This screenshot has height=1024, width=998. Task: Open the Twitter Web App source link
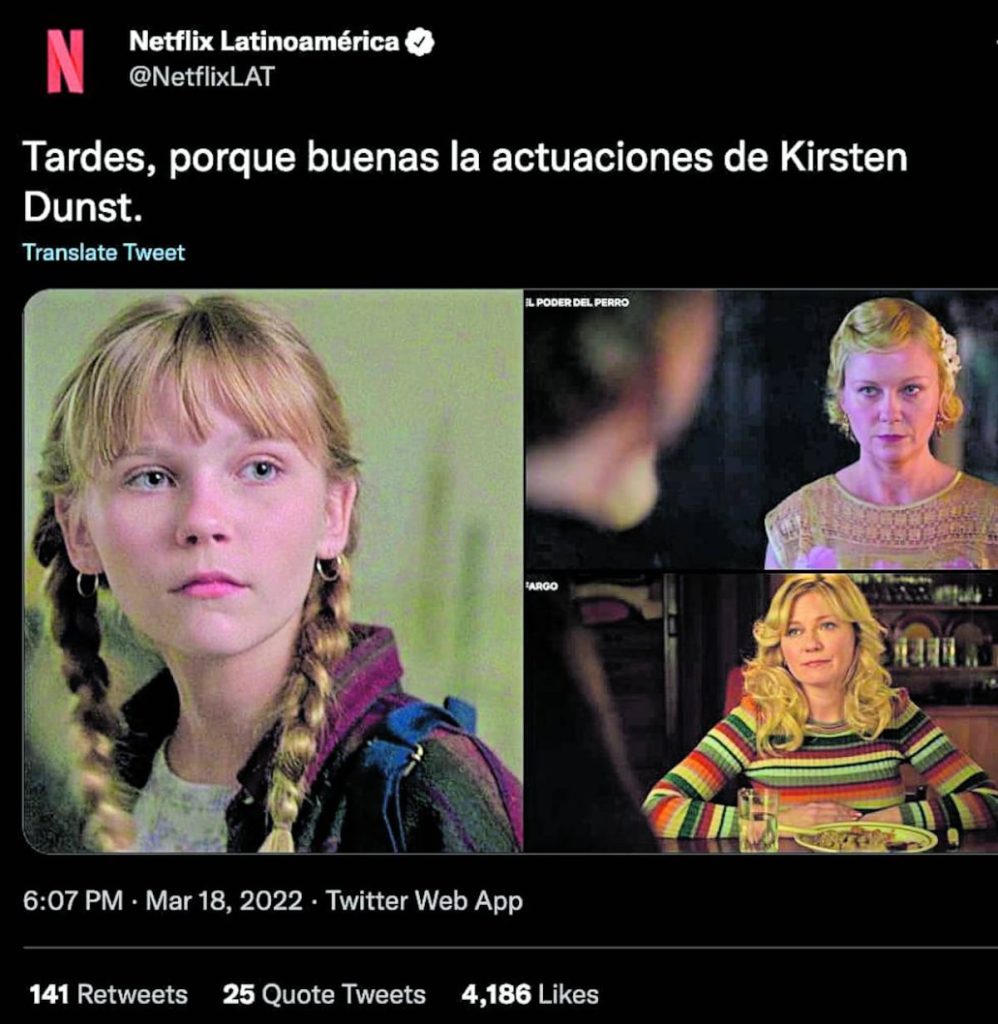pos(425,901)
